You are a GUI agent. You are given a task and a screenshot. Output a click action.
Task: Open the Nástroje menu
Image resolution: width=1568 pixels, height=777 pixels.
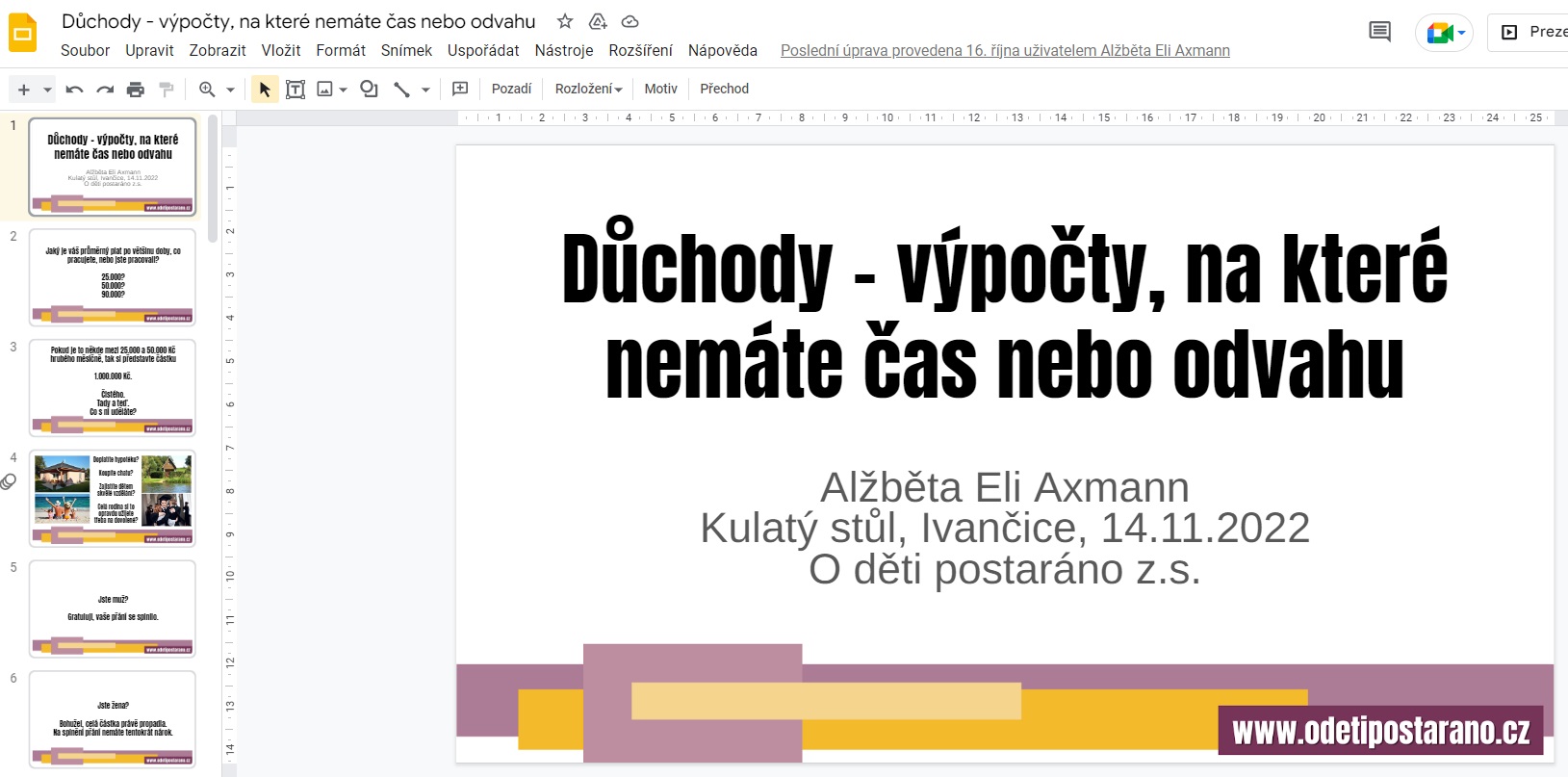563,50
